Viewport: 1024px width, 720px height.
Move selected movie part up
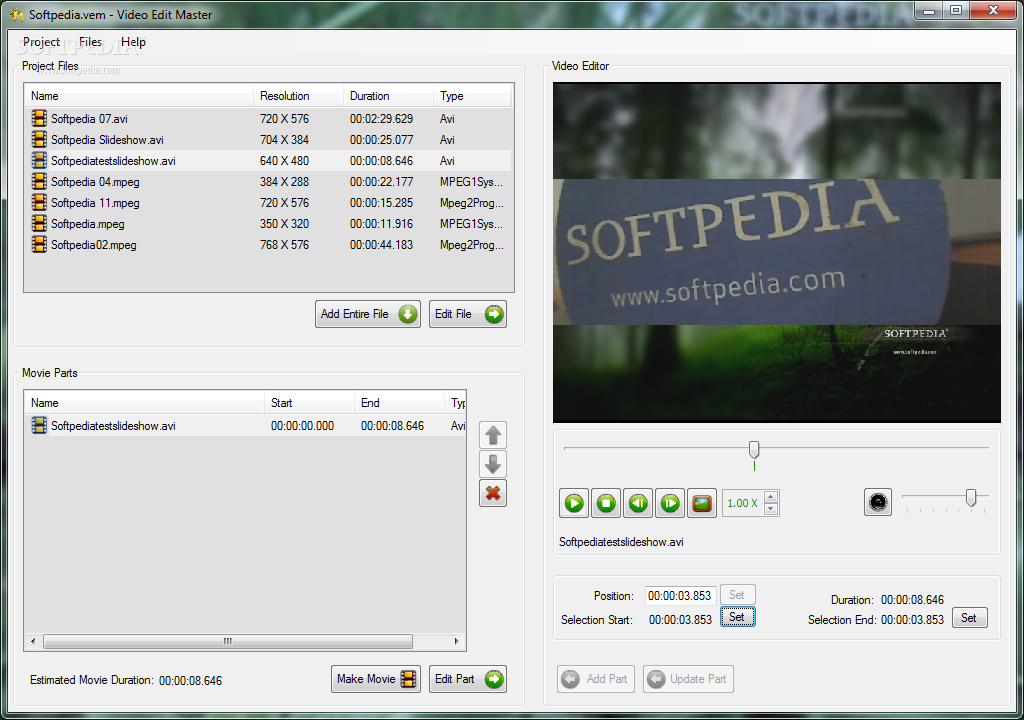[493, 435]
